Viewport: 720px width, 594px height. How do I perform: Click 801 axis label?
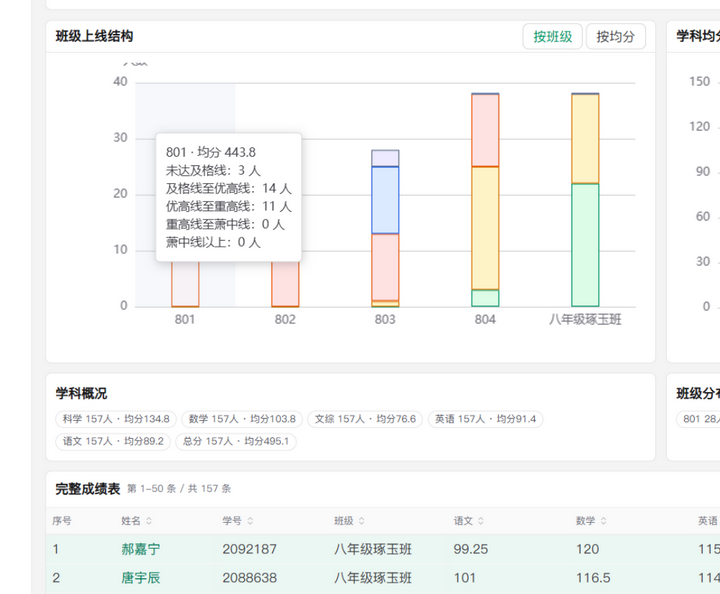pos(185,319)
